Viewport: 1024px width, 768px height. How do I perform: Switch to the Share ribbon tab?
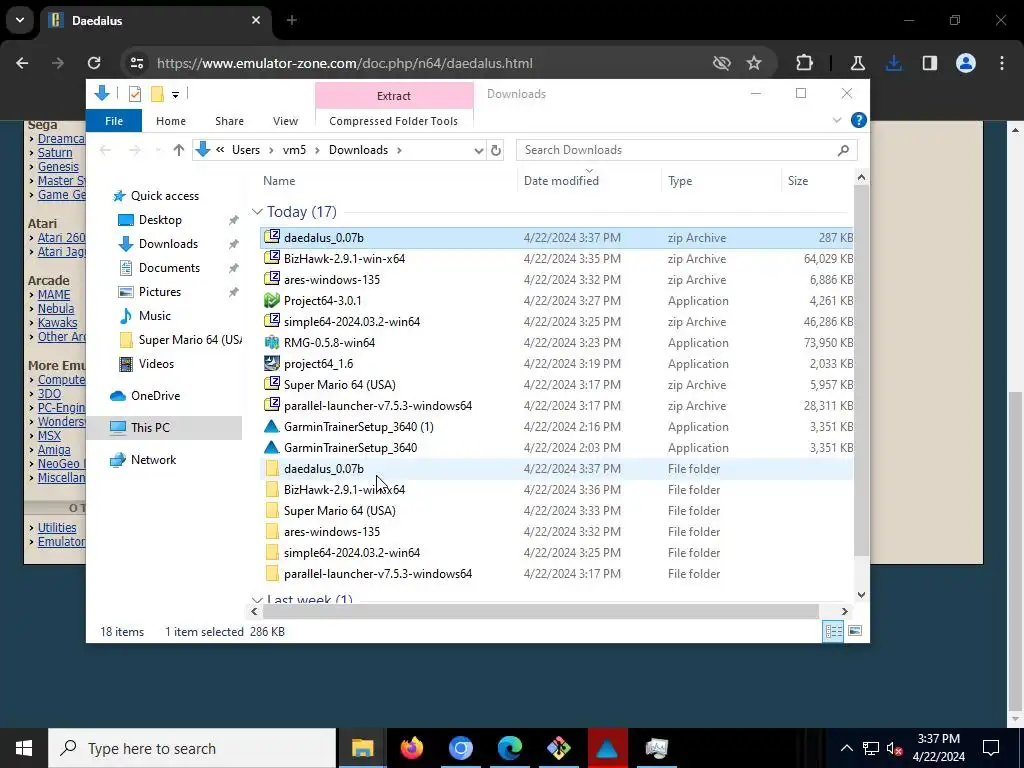(229, 121)
